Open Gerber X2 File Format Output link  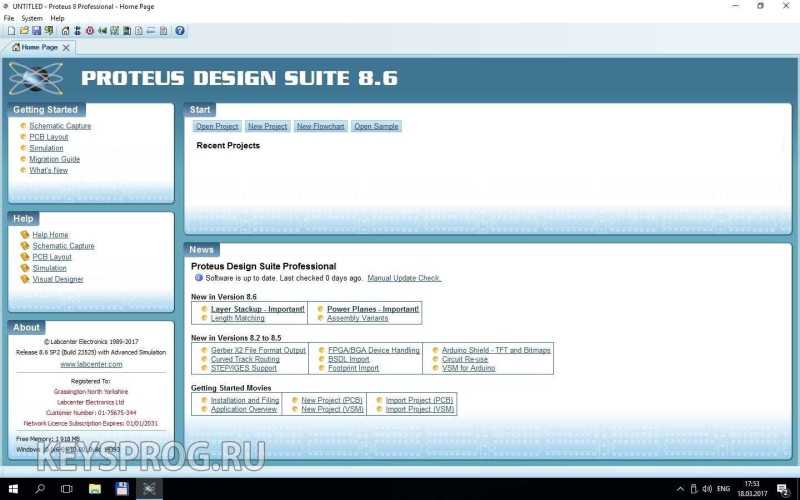coord(258,351)
